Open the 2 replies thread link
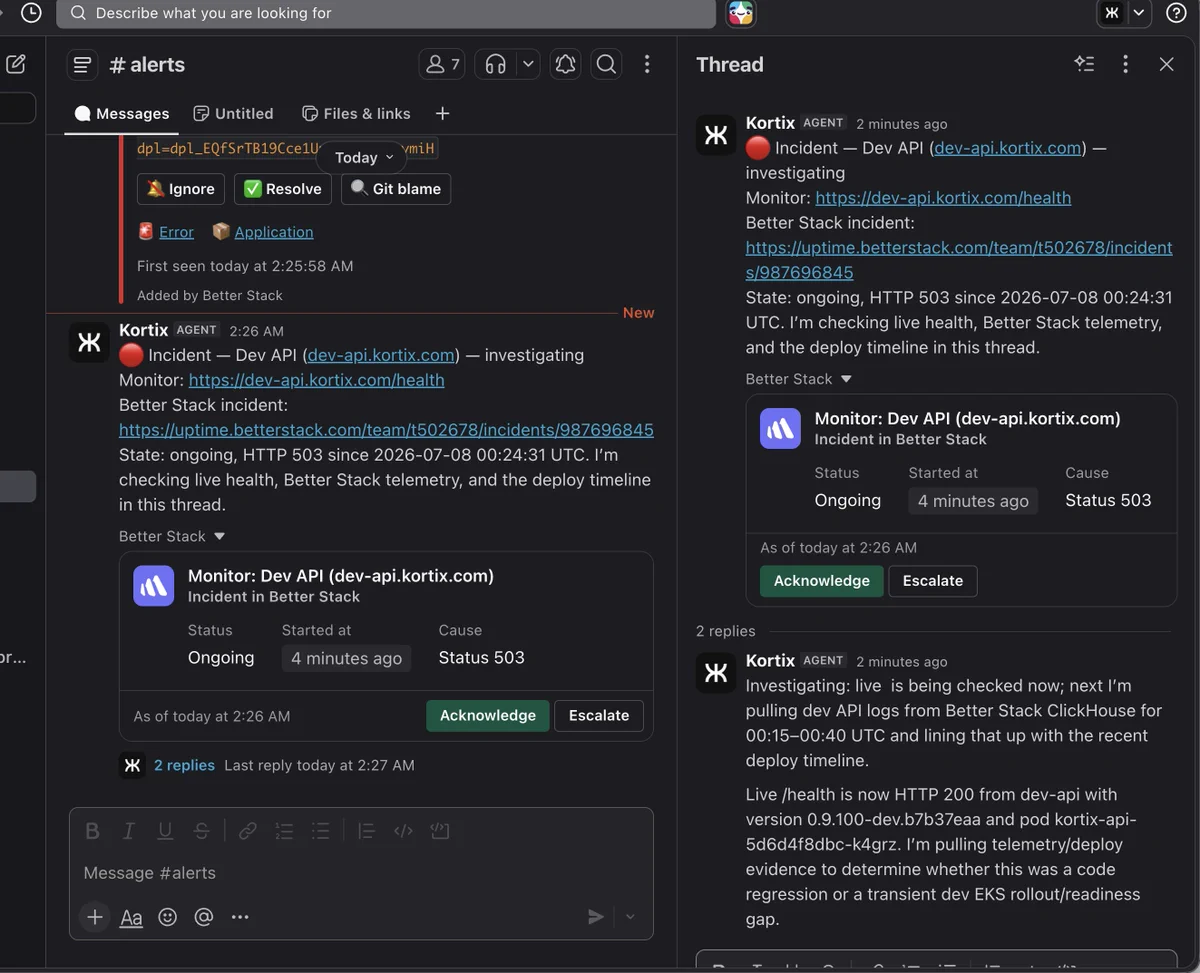The image size is (1200, 973). (x=184, y=765)
